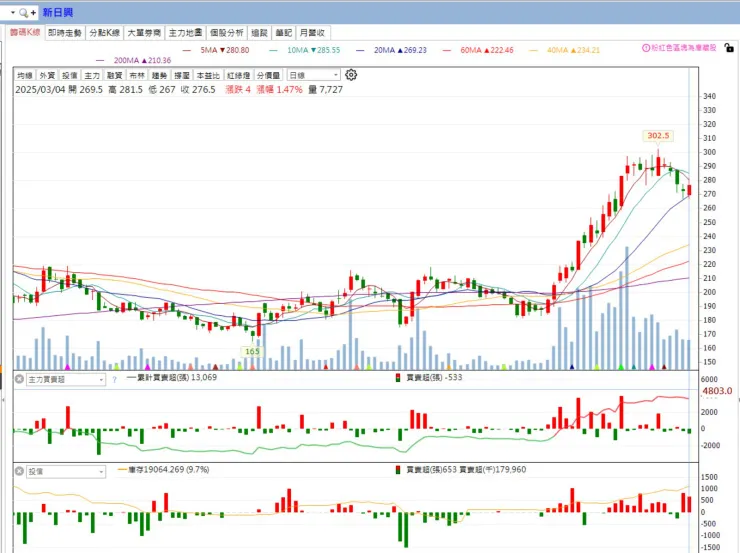Click the 5MA legend entry
The height and width of the screenshot is (553, 740).
pos(216,50)
